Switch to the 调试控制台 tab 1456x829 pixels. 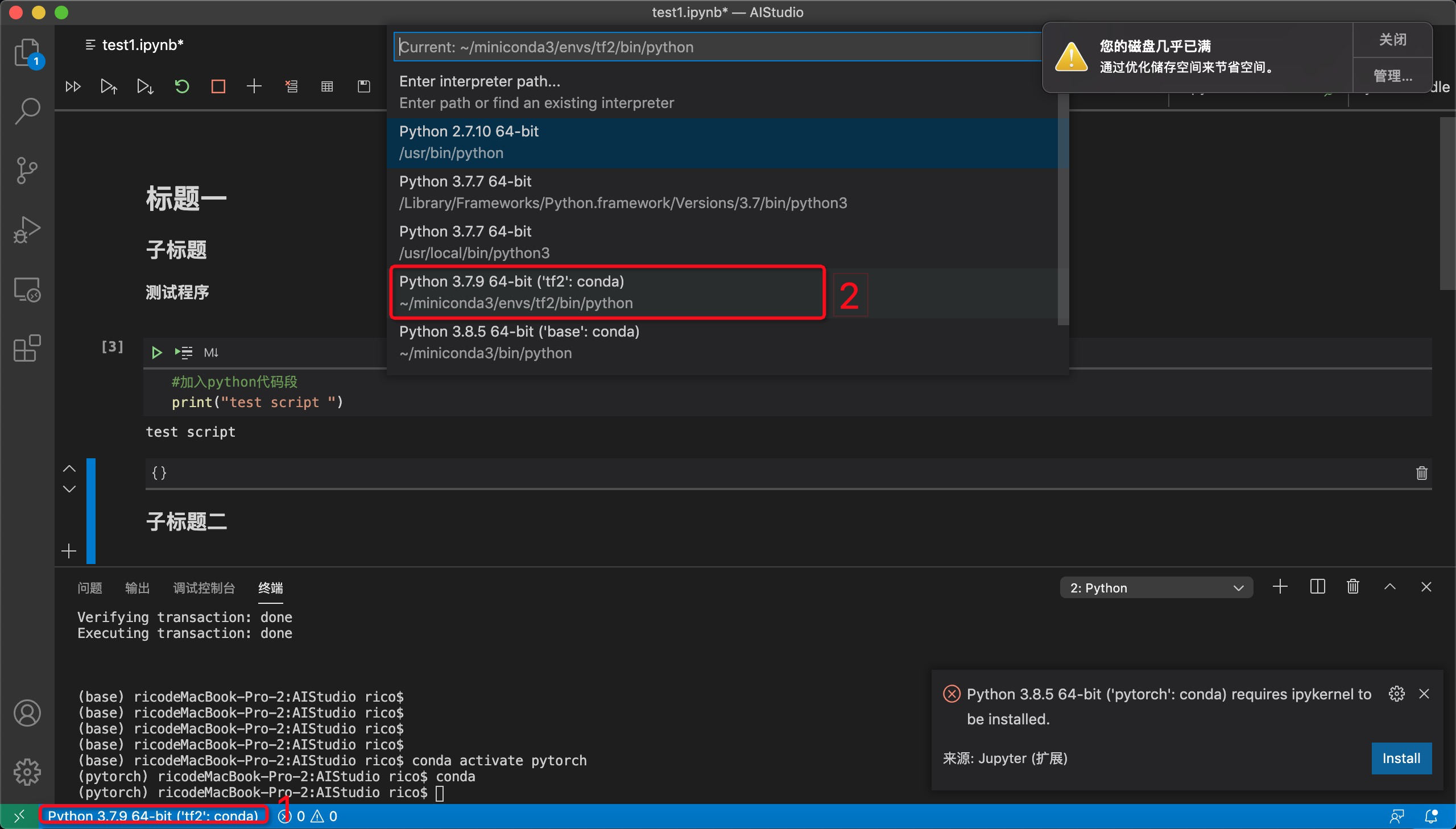[x=204, y=587]
